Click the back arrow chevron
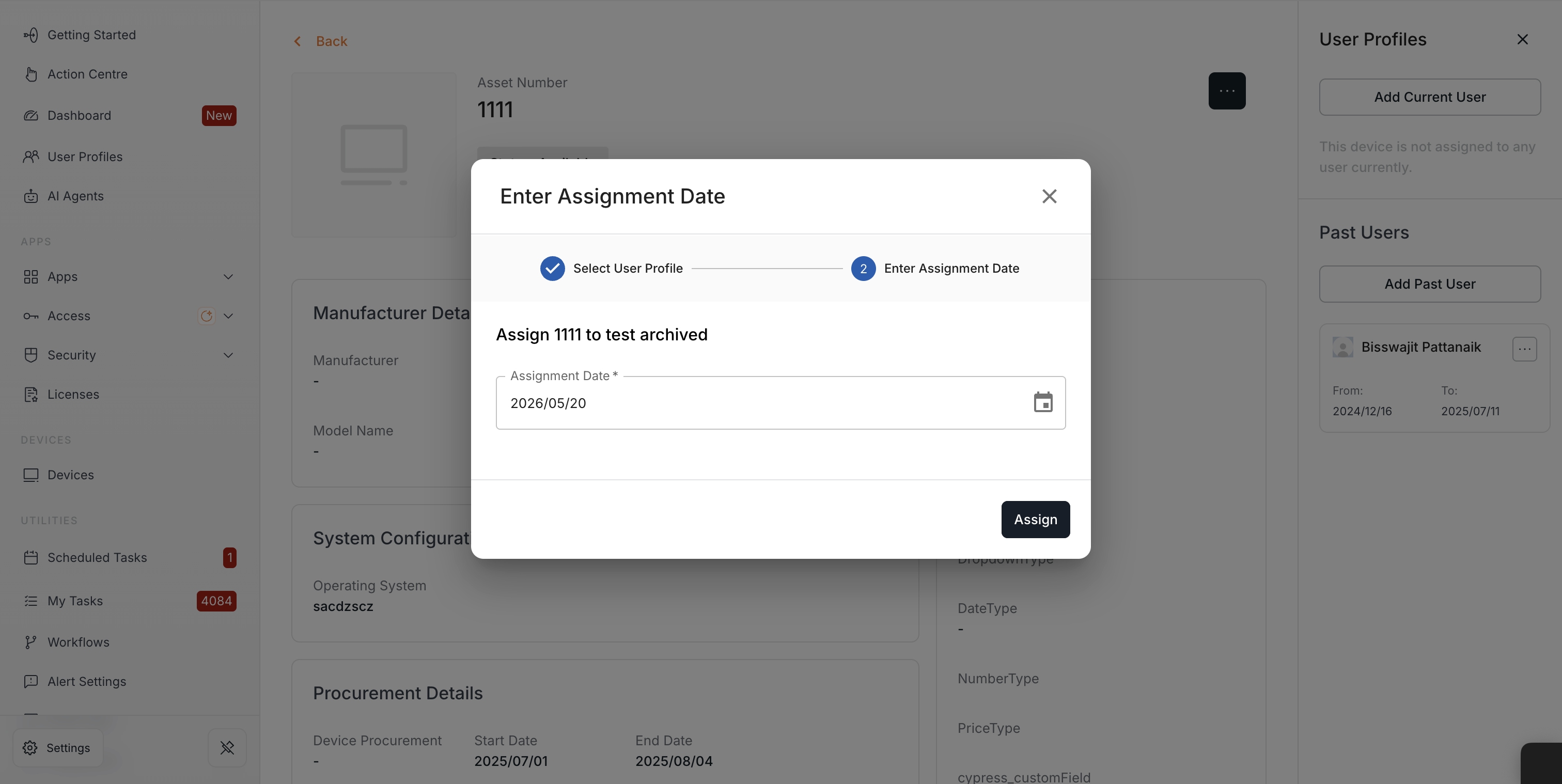Viewport: 1562px width, 784px height. [297, 41]
